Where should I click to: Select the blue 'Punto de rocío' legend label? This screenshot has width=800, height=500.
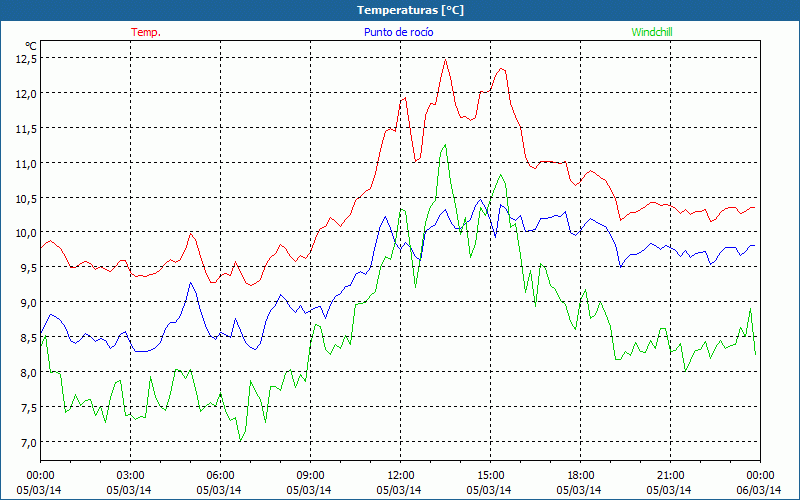click(x=398, y=32)
